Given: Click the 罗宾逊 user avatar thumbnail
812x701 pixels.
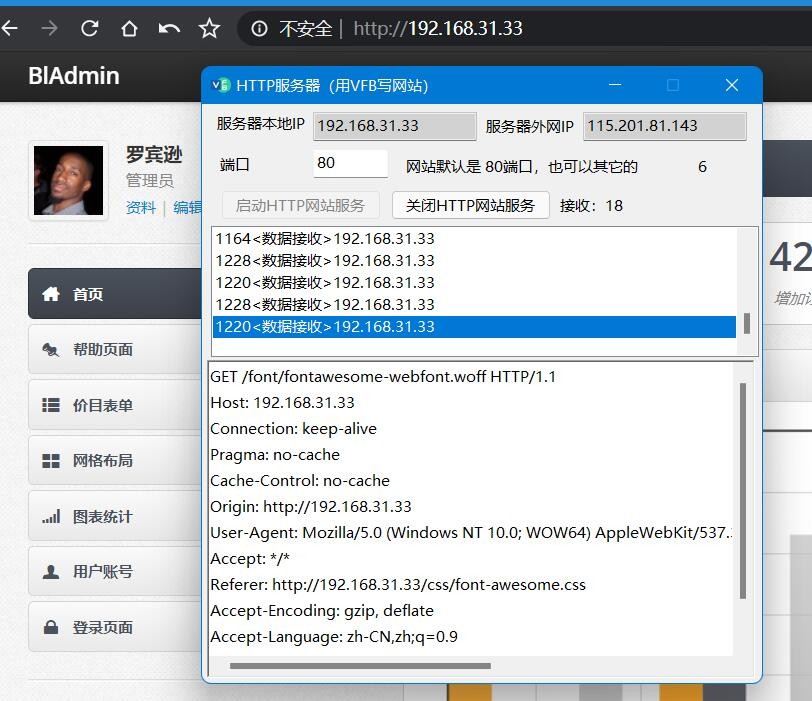Looking at the screenshot, I should click(x=68, y=181).
